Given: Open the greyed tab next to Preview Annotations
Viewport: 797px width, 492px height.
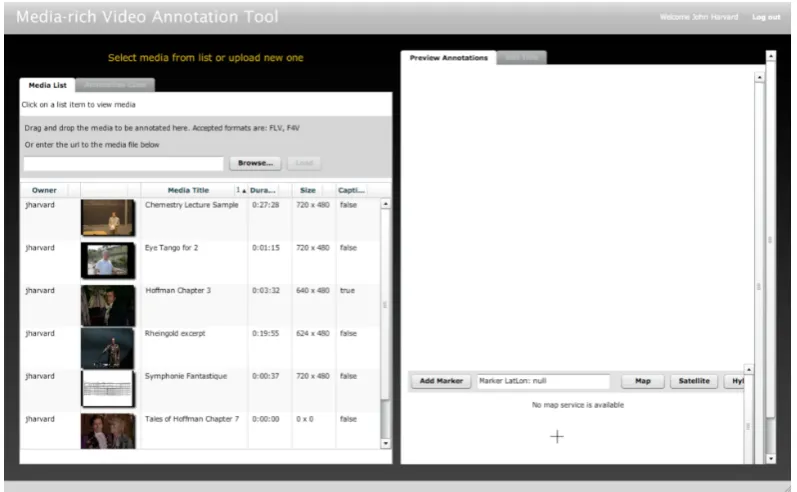Looking at the screenshot, I should pyautogui.click(x=522, y=57).
